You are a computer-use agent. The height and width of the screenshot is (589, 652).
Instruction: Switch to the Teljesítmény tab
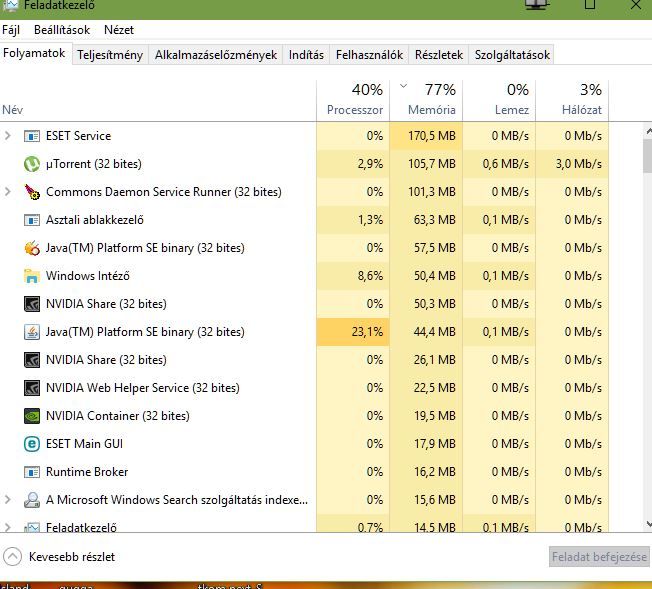pos(110,55)
